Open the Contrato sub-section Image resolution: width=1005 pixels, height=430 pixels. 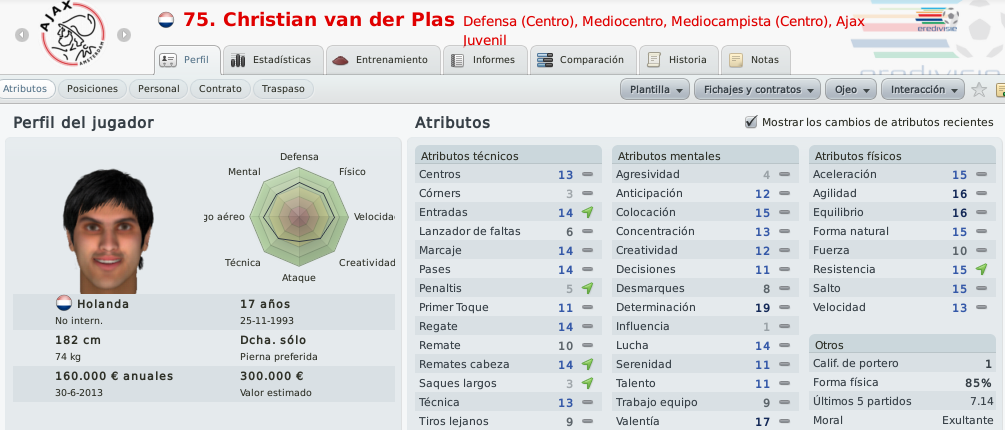220,89
